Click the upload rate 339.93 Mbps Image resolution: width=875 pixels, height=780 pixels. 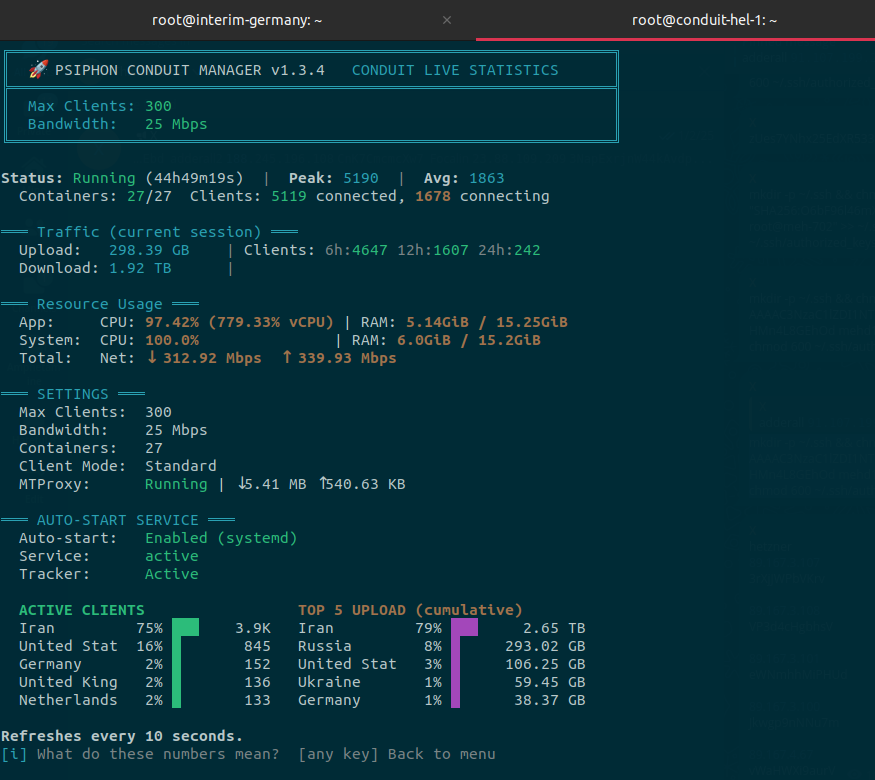point(339,358)
